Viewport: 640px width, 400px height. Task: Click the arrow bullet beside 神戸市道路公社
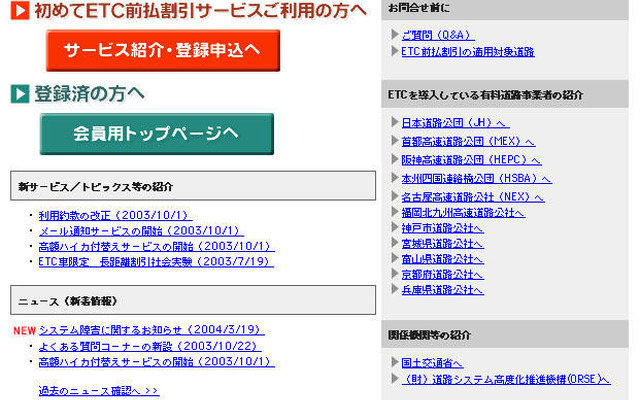coord(394,227)
